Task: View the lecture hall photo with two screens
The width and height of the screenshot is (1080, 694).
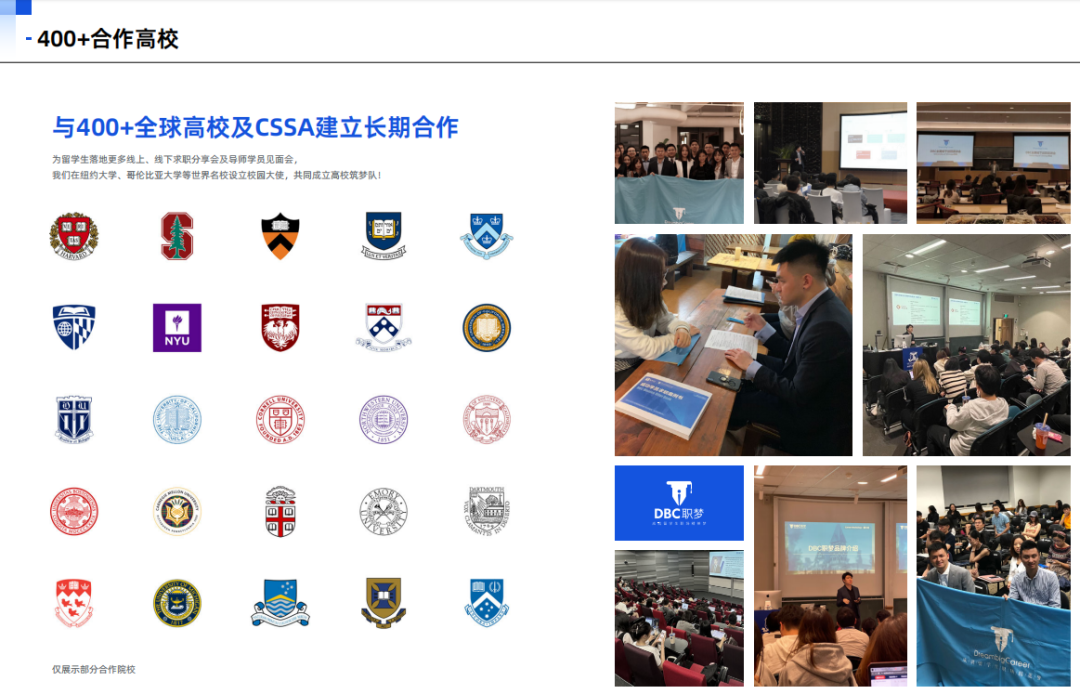Action: [x=993, y=163]
